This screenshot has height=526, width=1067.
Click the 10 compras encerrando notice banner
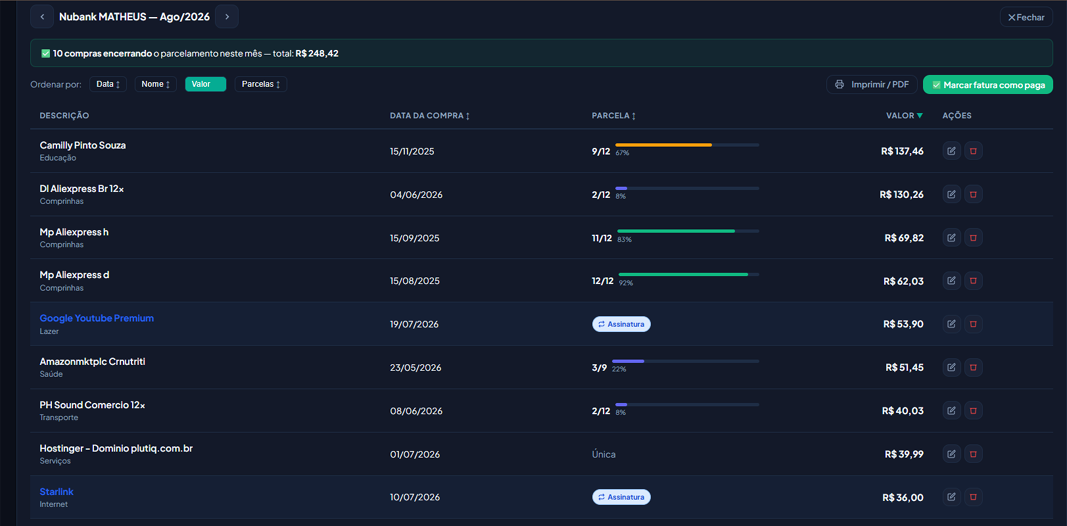(542, 53)
